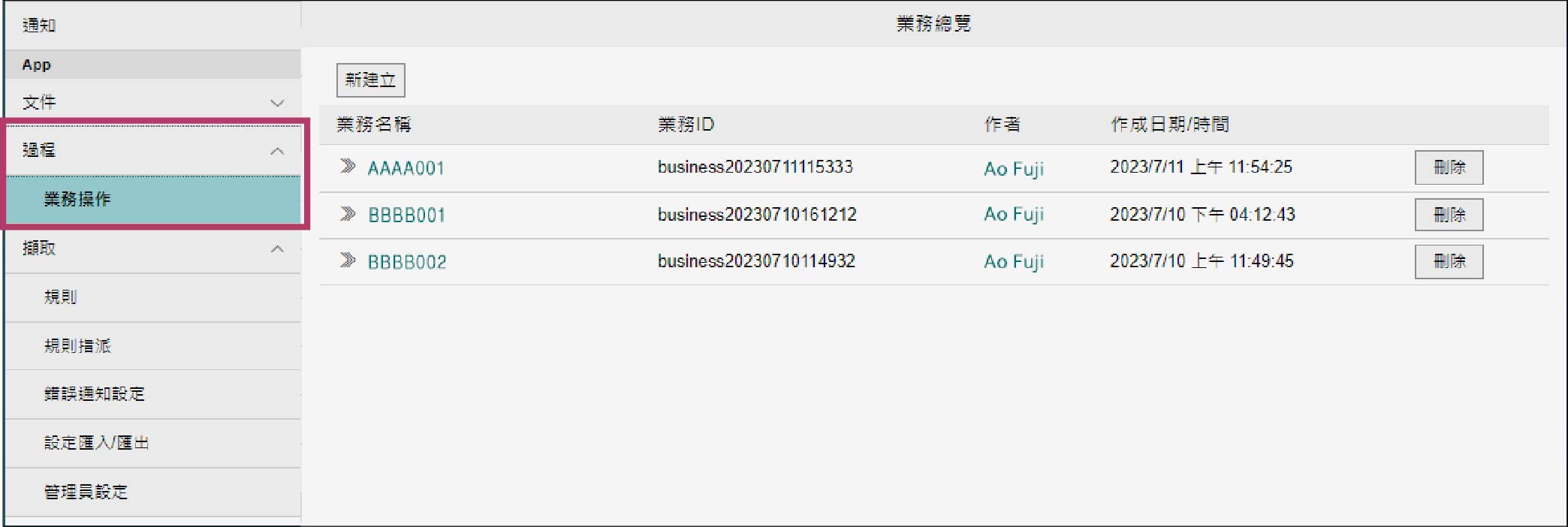This screenshot has width=1568, height=527.
Task: Open the BBBB001 business link
Action: (406, 215)
